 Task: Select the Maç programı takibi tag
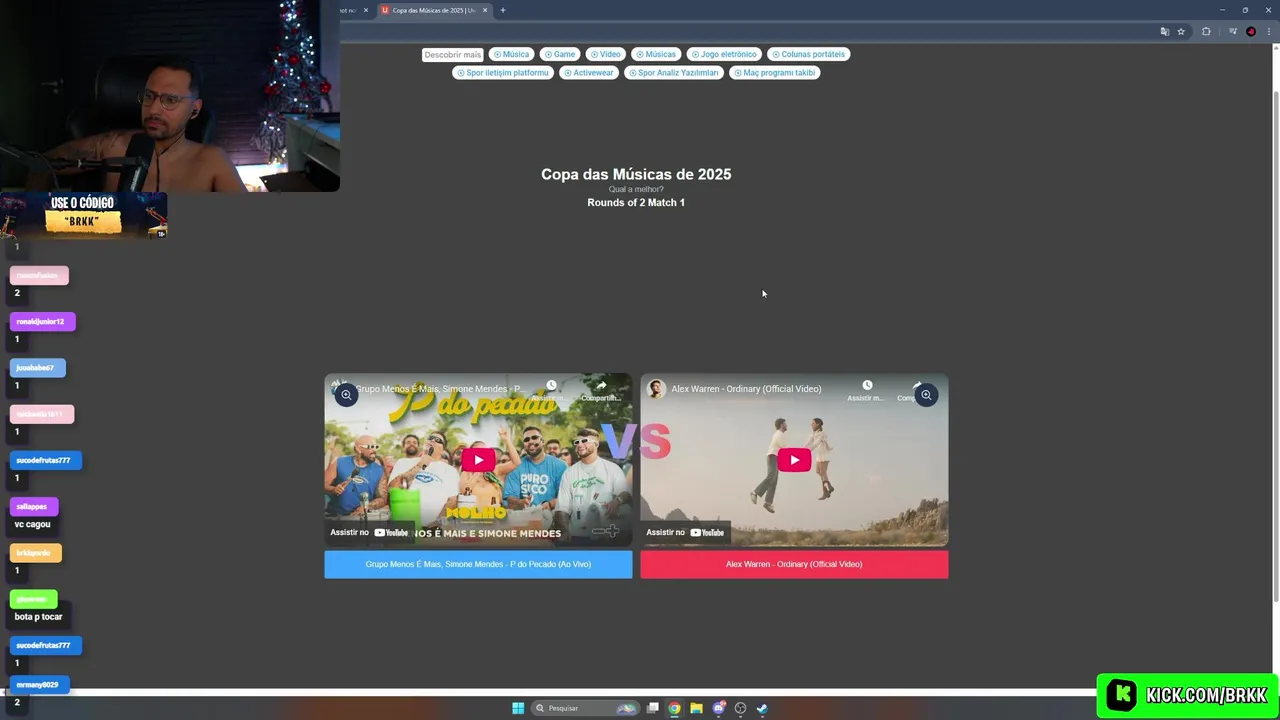(x=774, y=72)
